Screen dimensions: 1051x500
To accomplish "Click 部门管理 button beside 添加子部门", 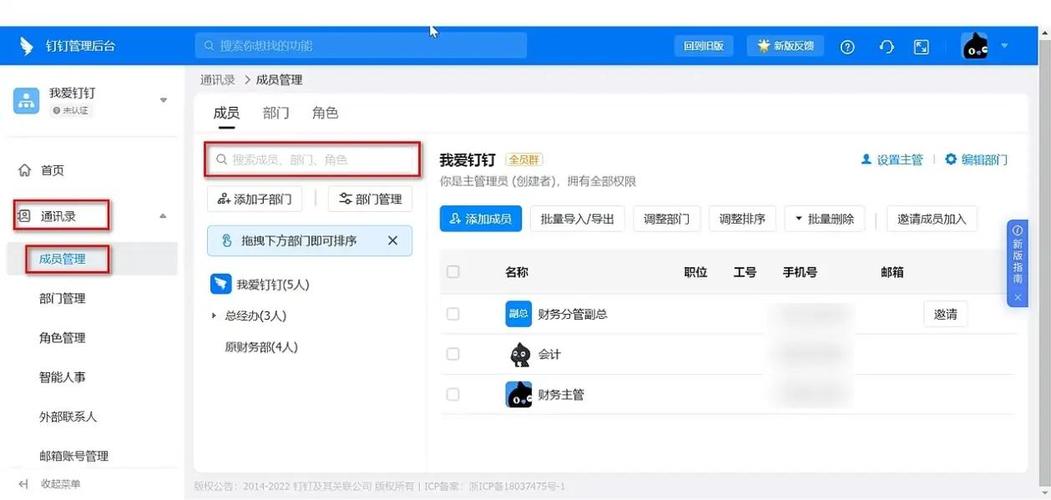I will click(370, 199).
